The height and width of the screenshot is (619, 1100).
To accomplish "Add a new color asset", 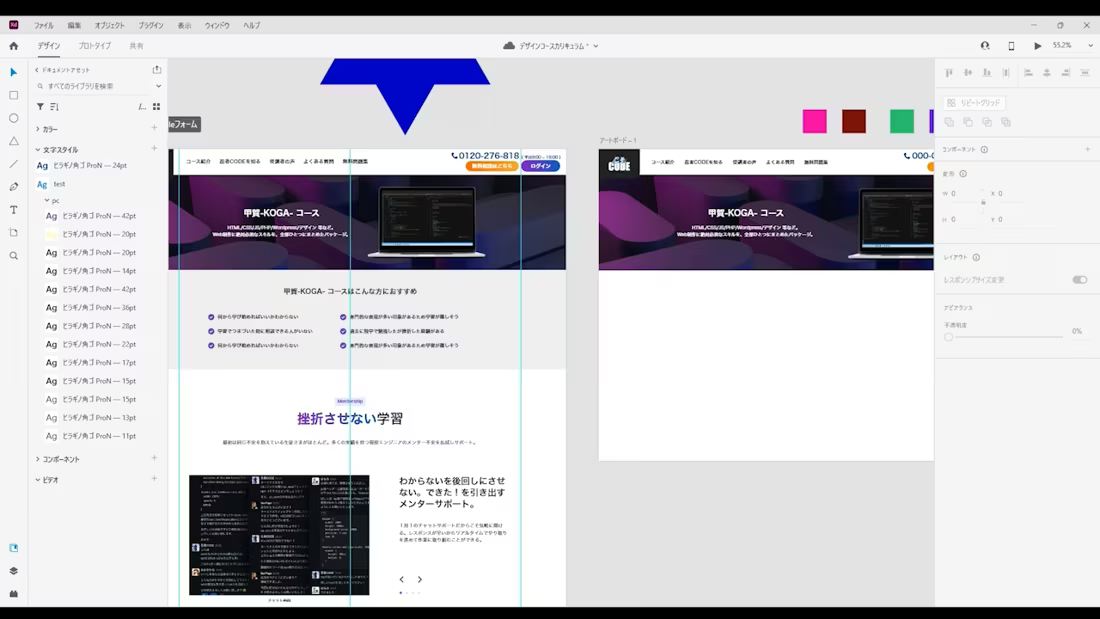I will tap(154, 128).
